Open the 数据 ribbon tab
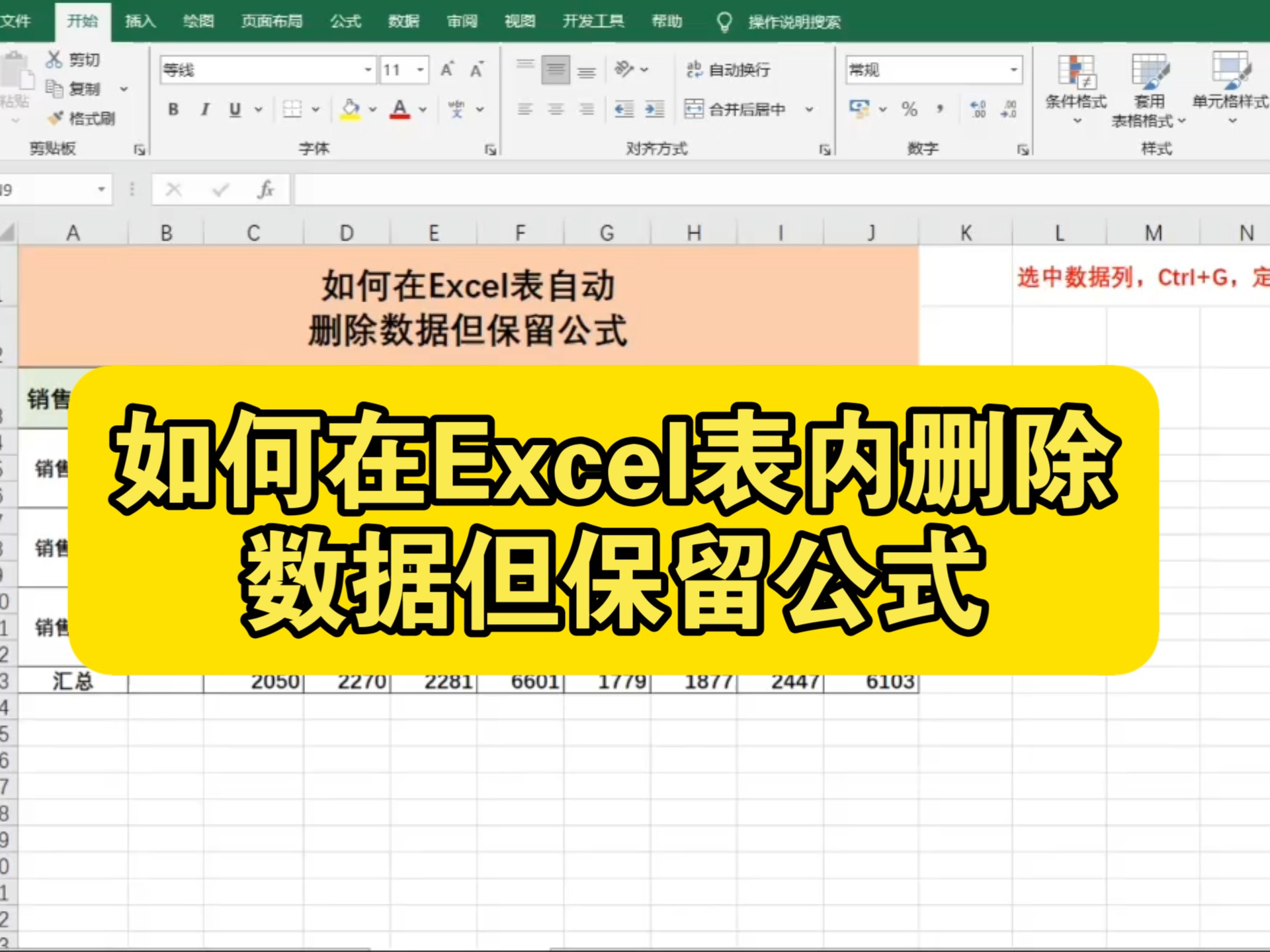Viewport: 1270px width, 952px height. click(x=403, y=20)
